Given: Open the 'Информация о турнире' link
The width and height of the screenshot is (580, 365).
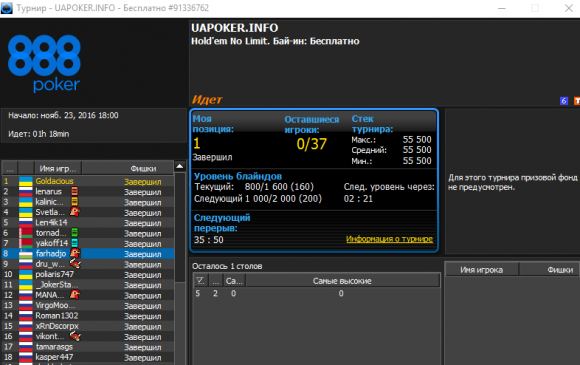Looking at the screenshot, I should point(390,239).
